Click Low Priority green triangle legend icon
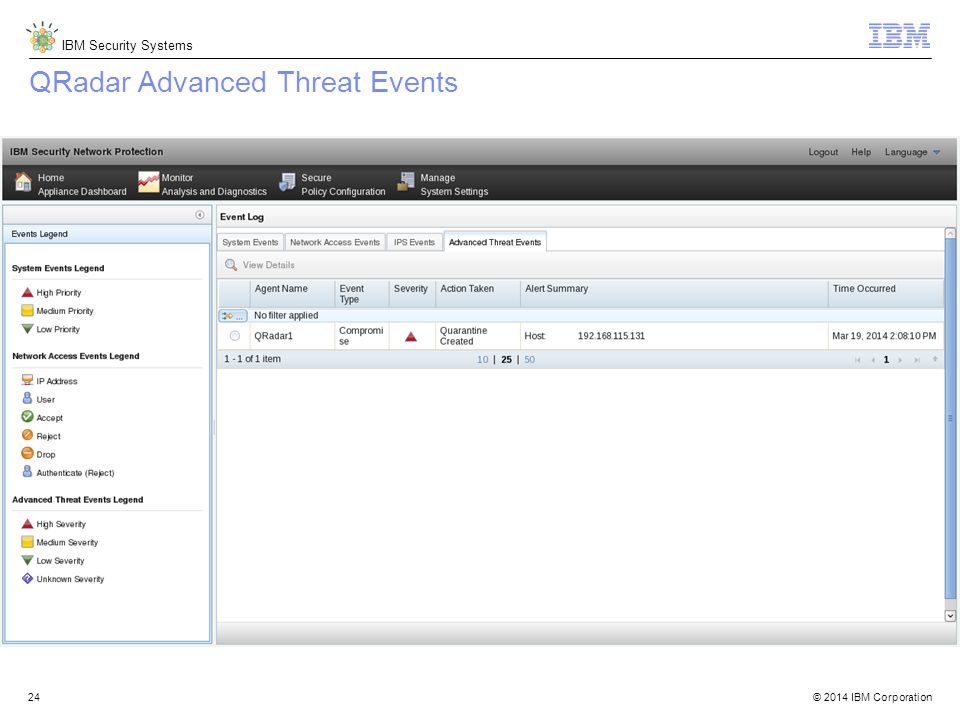 [28, 329]
